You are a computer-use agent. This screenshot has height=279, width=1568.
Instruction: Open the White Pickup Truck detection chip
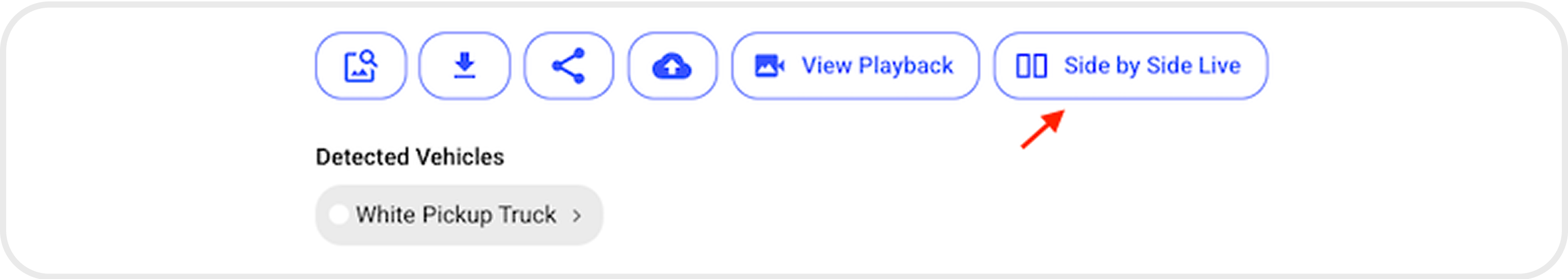click(459, 215)
